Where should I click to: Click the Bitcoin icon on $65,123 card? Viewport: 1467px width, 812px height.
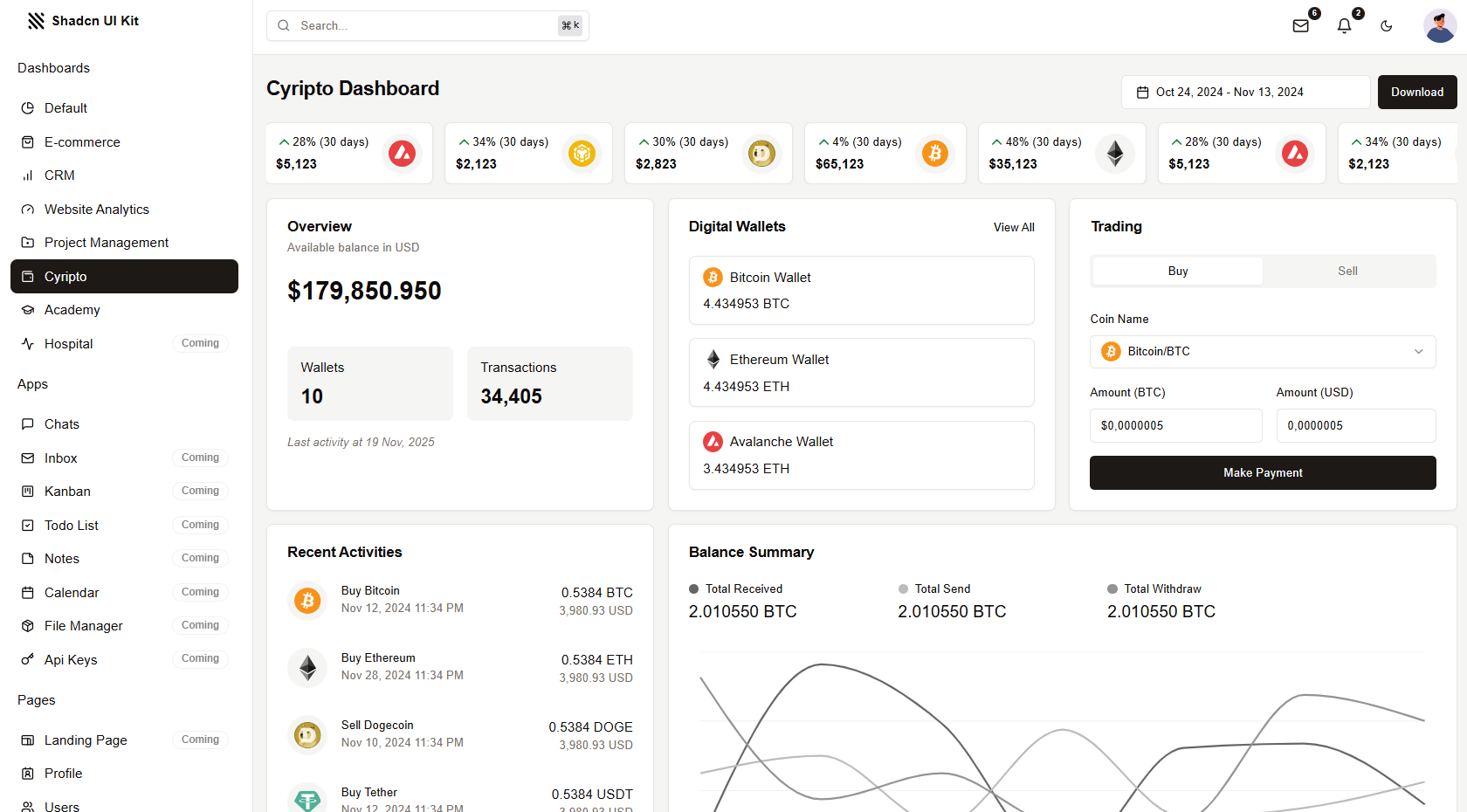[935, 154]
